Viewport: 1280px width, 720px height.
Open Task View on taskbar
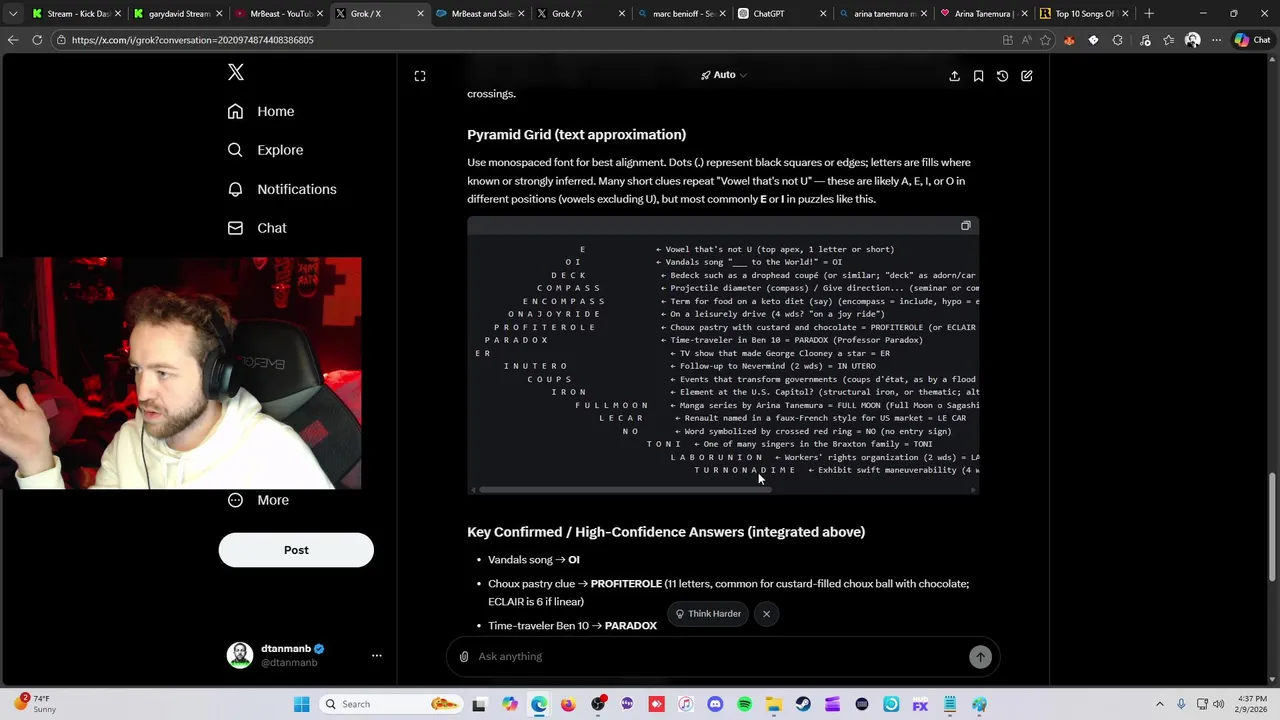click(479, 704)
